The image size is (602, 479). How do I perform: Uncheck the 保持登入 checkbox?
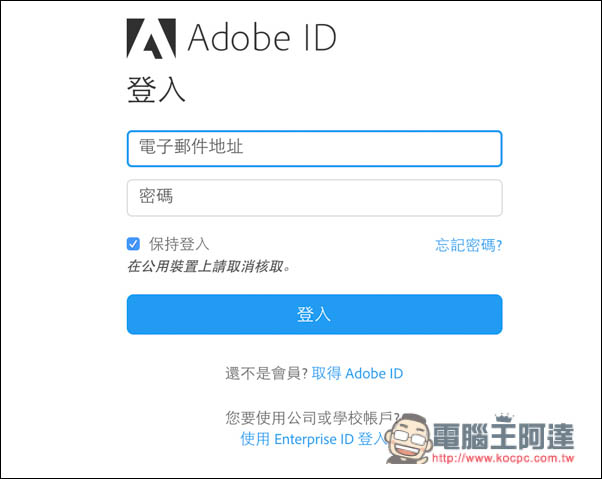point(133,244)
